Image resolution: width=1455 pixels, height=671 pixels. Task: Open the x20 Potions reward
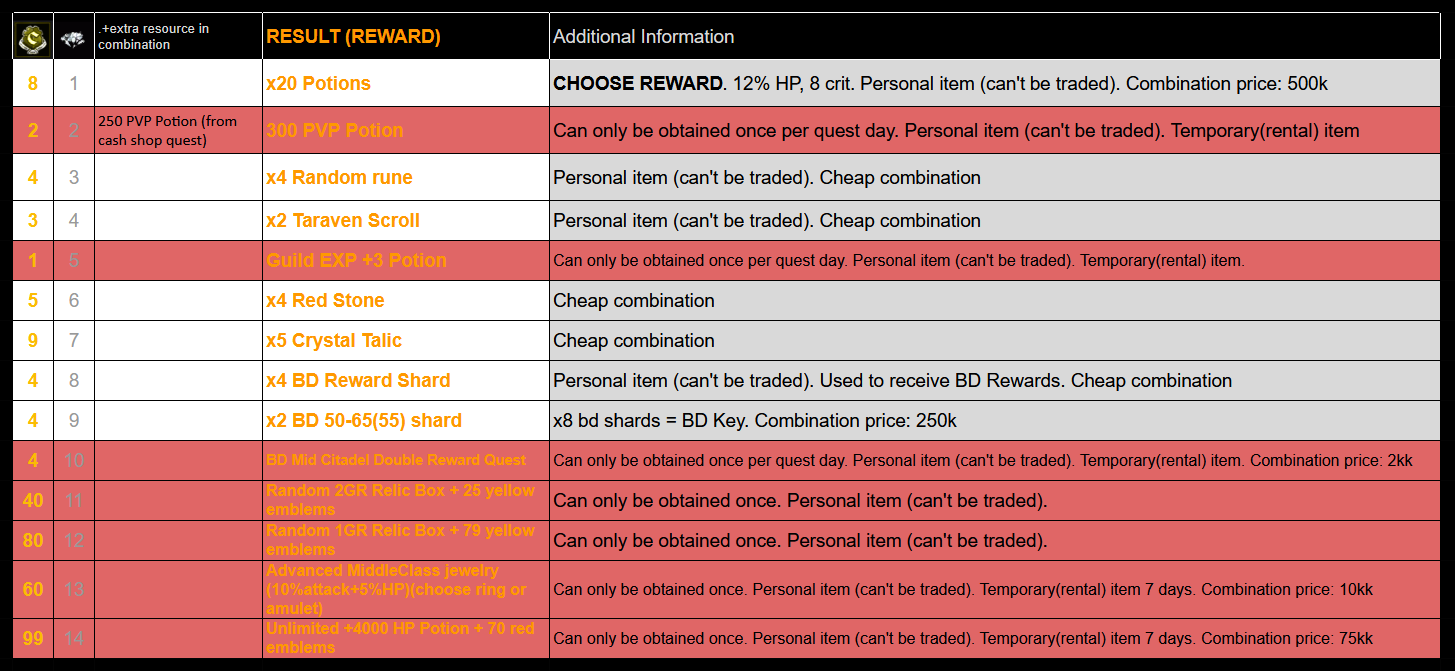click(x=318, y=84)
